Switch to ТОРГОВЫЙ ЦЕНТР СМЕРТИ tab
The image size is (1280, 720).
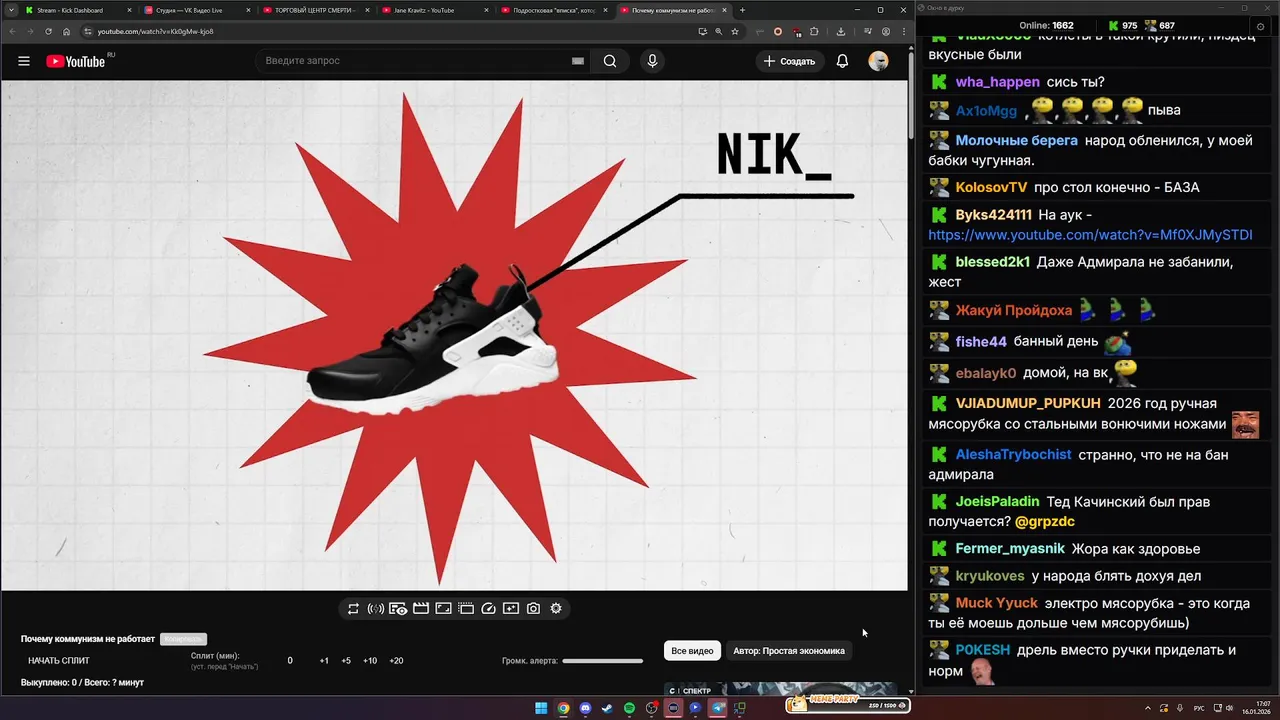pyautogui.click(x=316, y=10)
